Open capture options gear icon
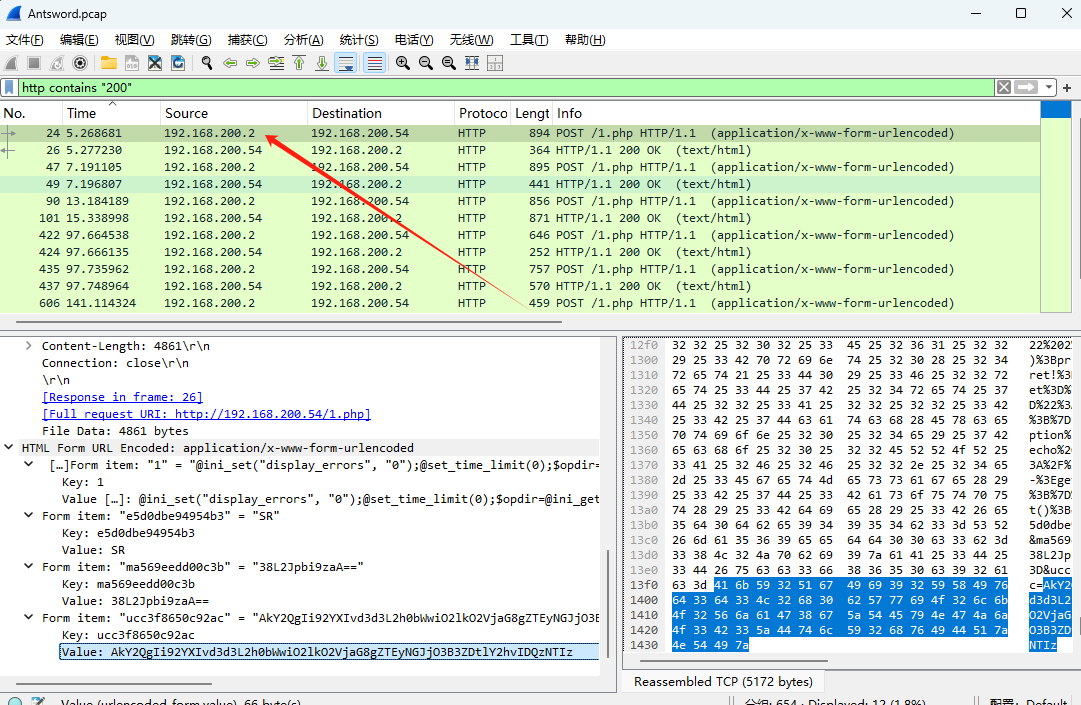Screen dimensions: 1081x705 pyautogui.click(x=80, y=63)
